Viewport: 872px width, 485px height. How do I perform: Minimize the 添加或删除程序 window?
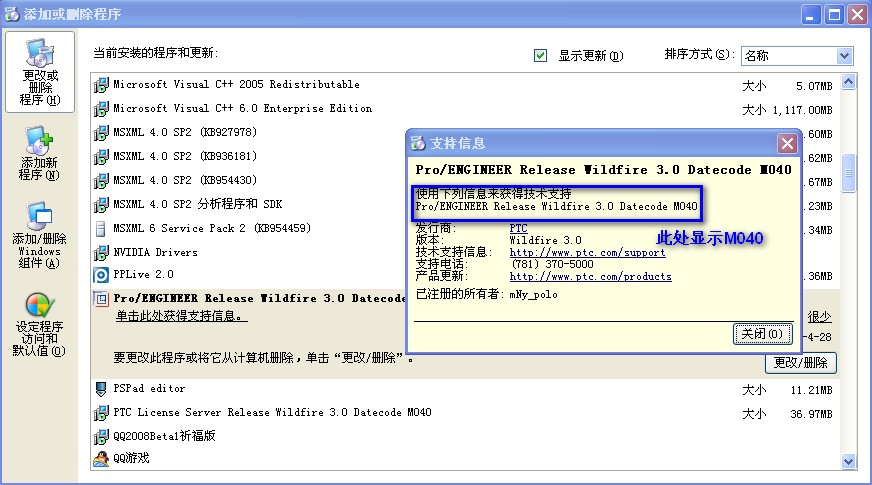810,14
